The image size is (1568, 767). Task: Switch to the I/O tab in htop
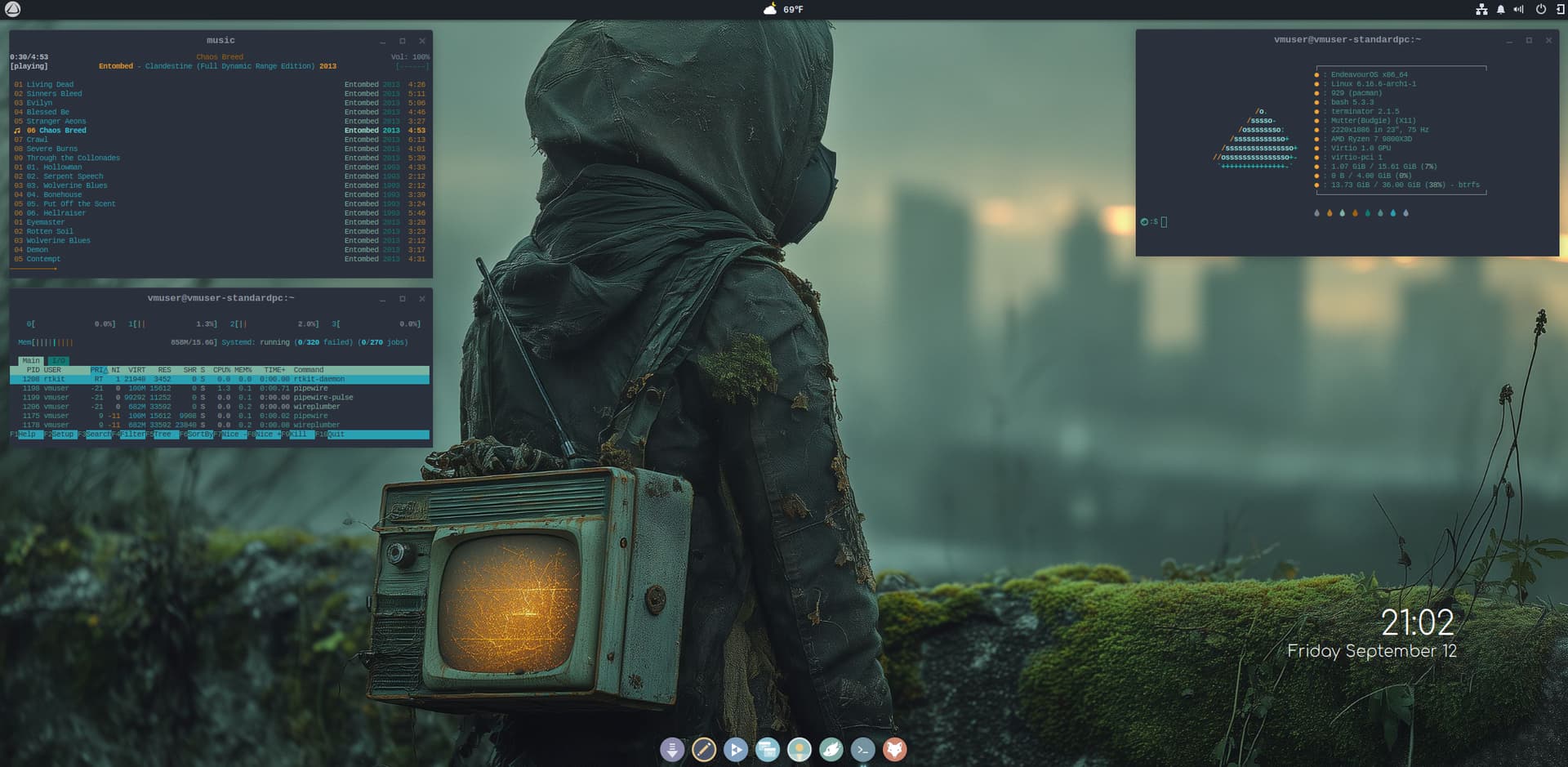pos(58,360)
